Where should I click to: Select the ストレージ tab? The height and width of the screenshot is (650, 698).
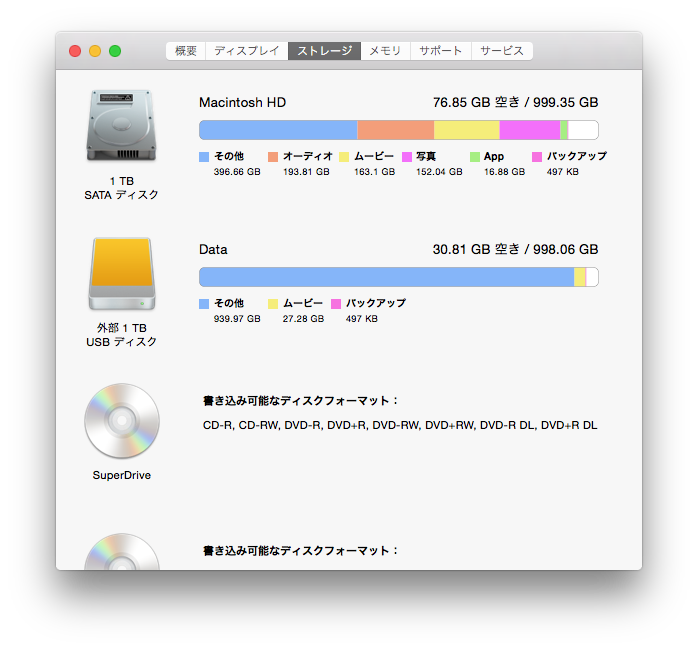point(325,51)
